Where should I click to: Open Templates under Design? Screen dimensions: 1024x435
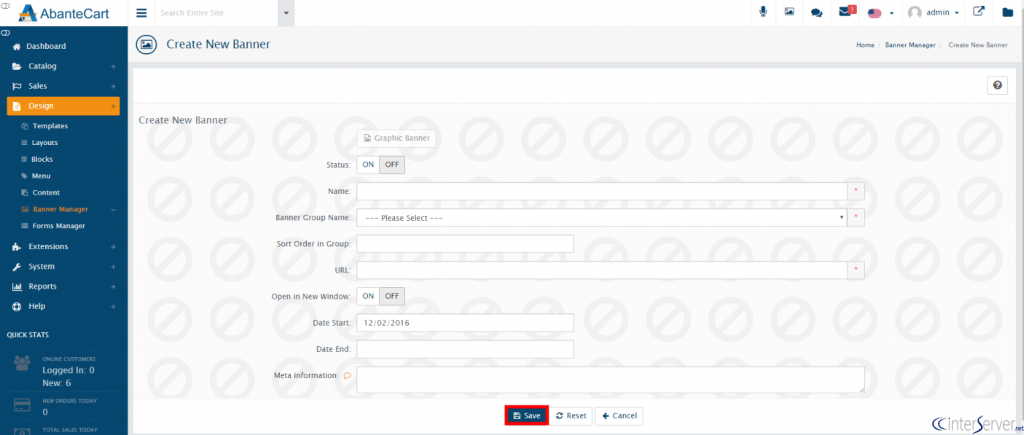pos(50,126)
